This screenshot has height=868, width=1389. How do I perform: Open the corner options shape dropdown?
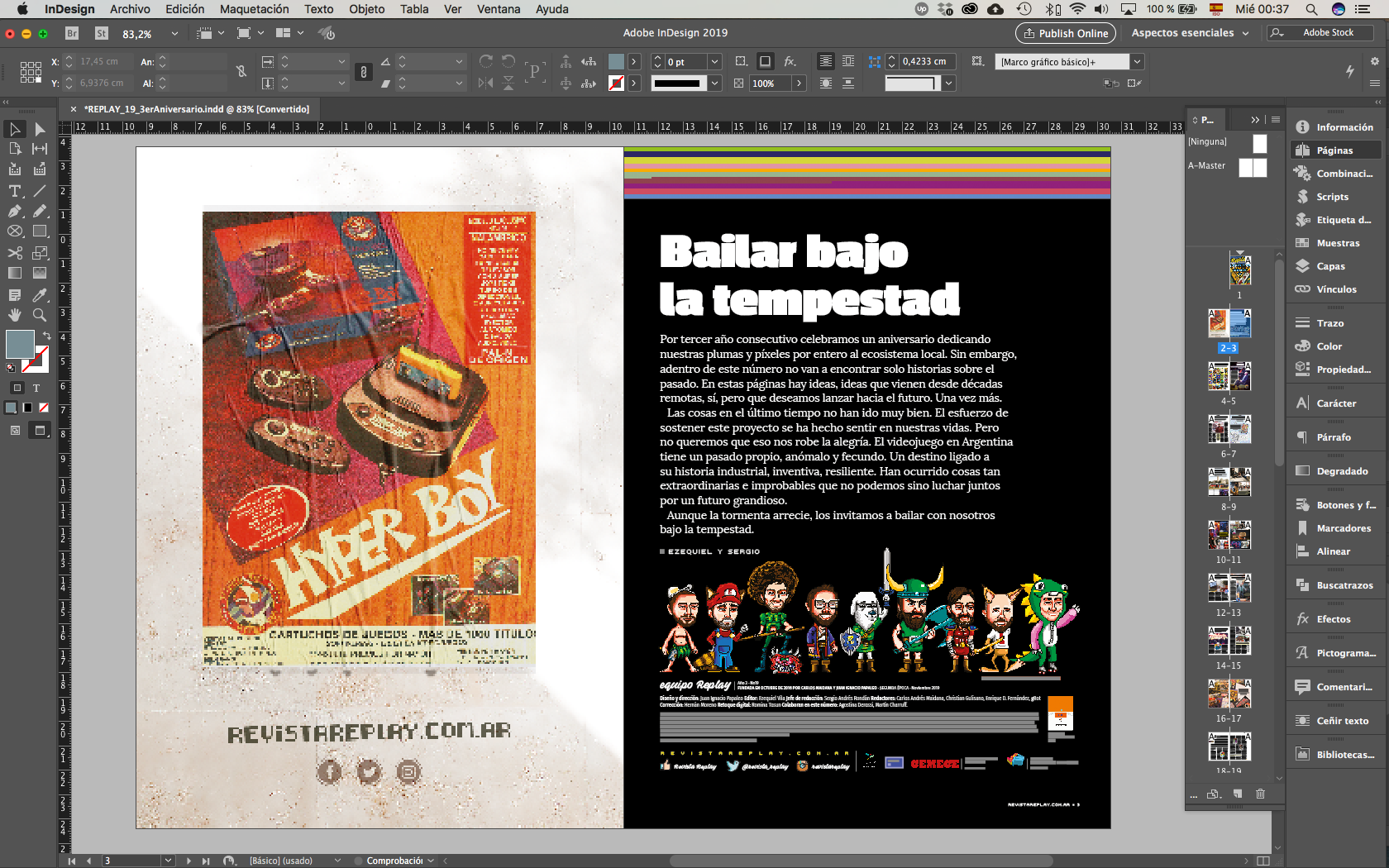(949, 83)
